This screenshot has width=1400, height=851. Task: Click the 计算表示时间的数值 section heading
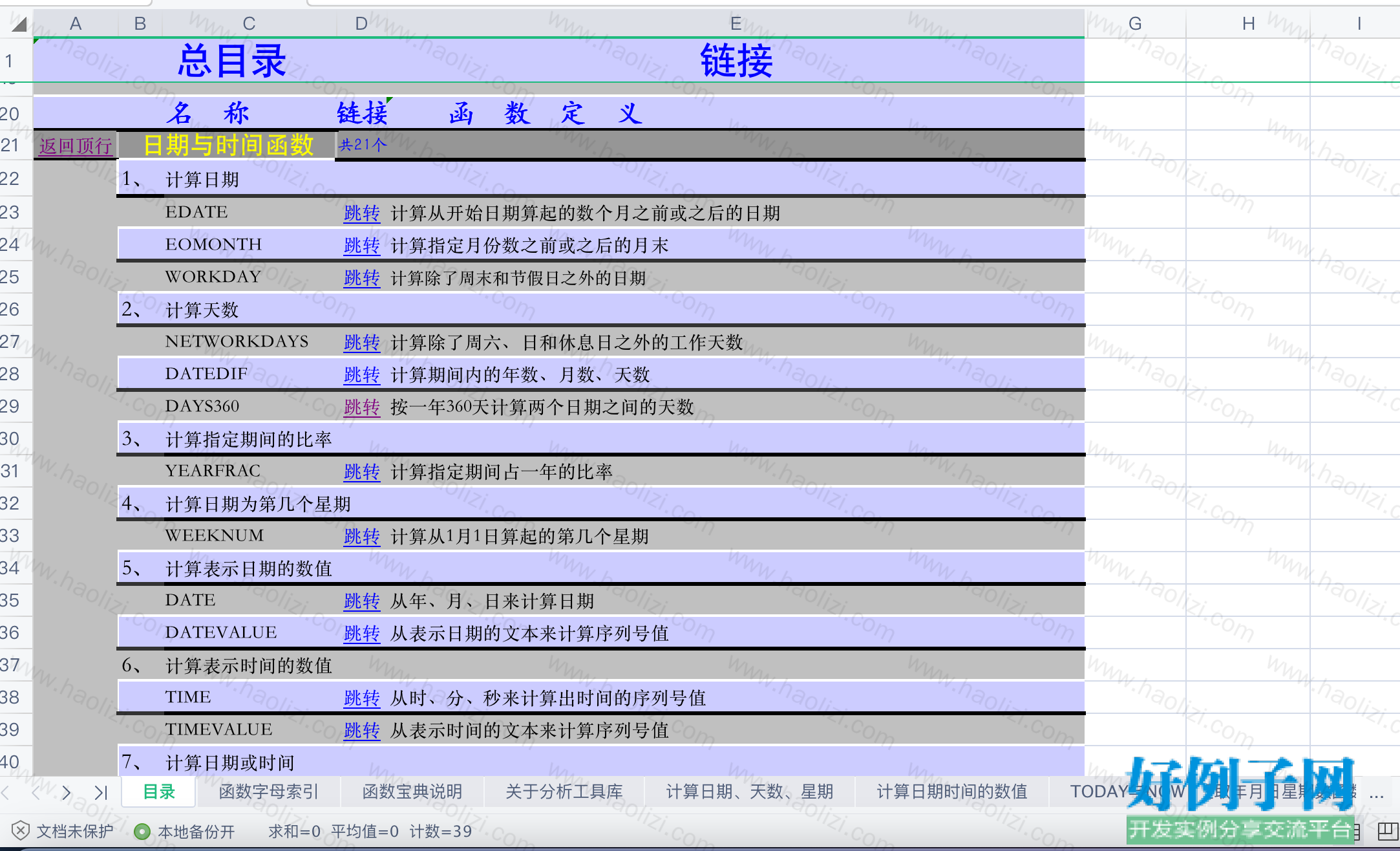pyautogui.click(x=249, y=665)
